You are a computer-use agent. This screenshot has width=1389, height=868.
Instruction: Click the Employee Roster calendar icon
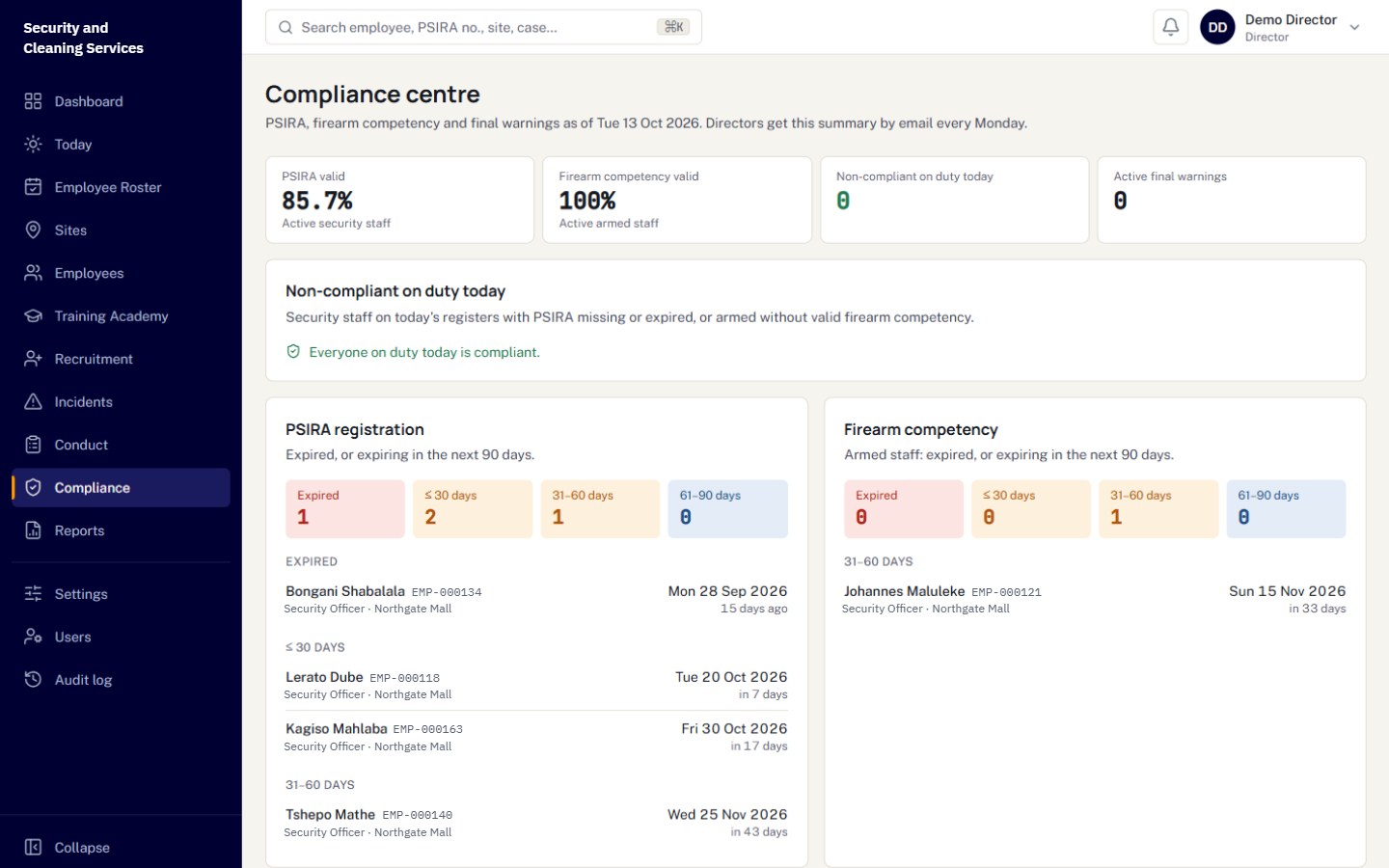tap(33, 187)
